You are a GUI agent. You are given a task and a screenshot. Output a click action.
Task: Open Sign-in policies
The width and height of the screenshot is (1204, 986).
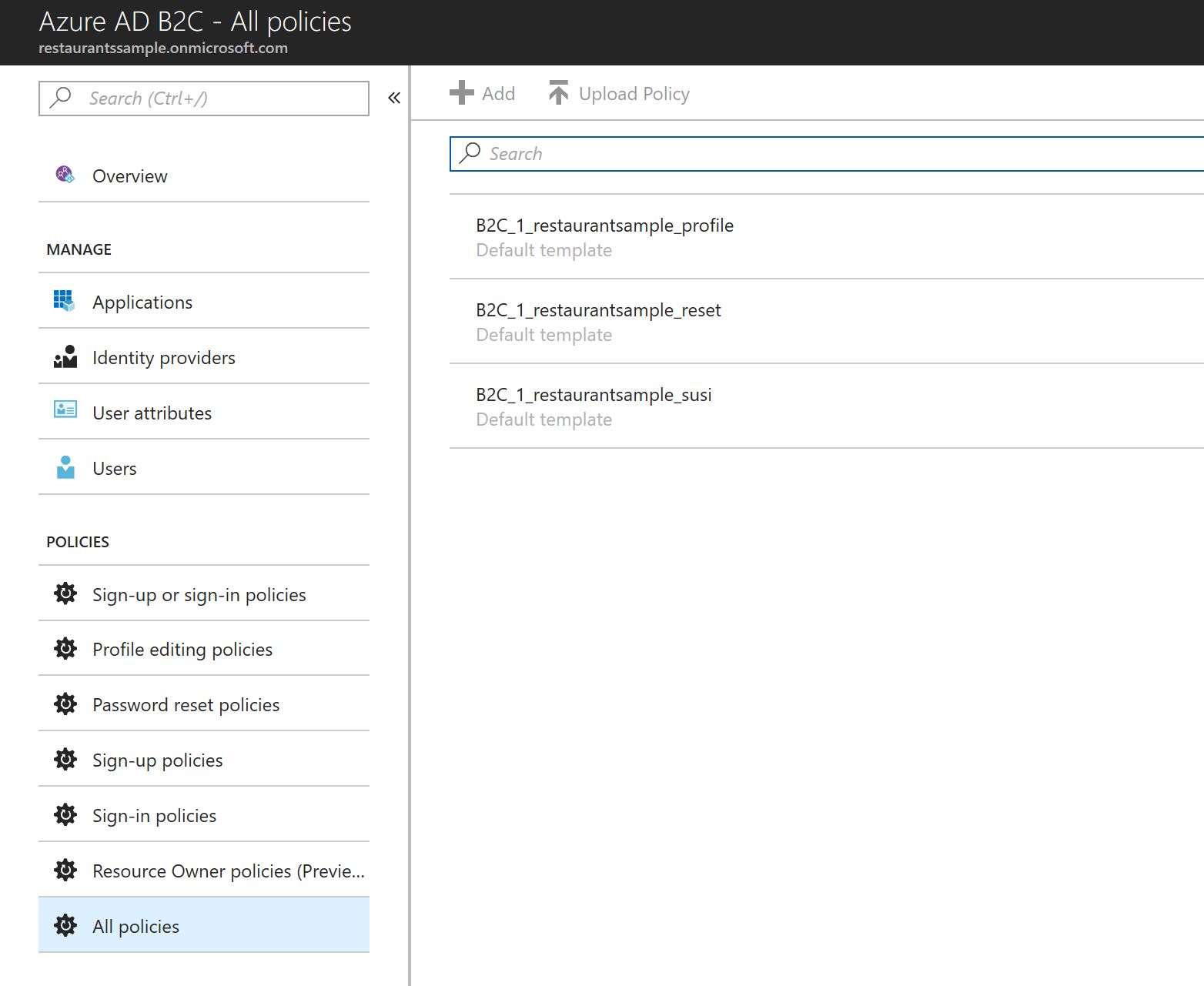[204, 814]
